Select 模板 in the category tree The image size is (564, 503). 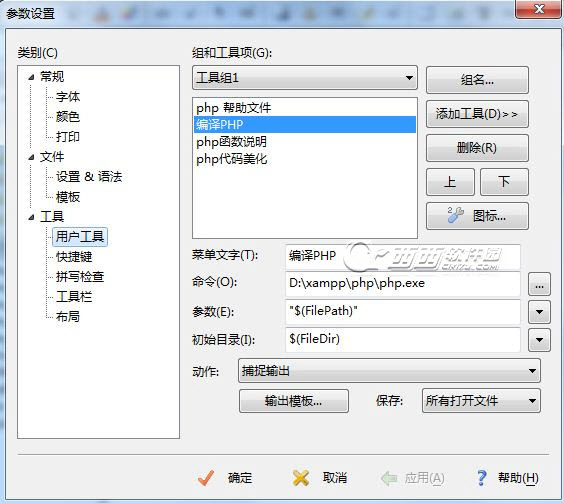point(68,197)
